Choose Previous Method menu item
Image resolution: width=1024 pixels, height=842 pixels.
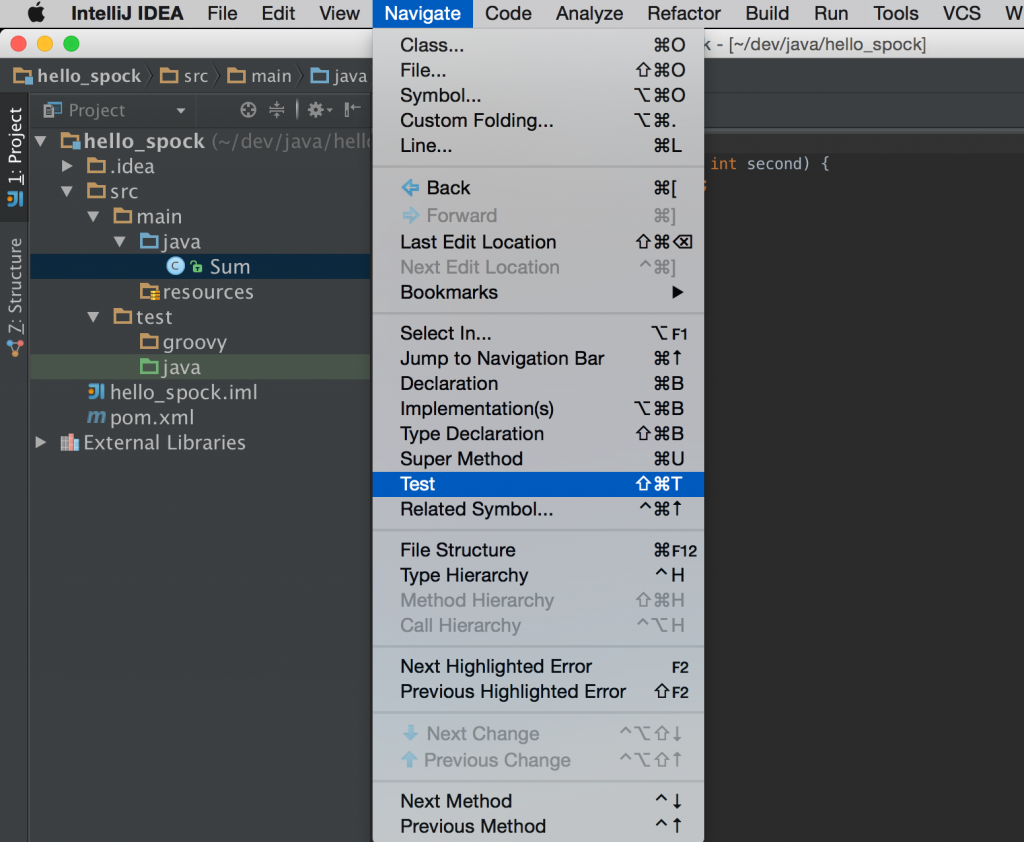click(538, 826)
